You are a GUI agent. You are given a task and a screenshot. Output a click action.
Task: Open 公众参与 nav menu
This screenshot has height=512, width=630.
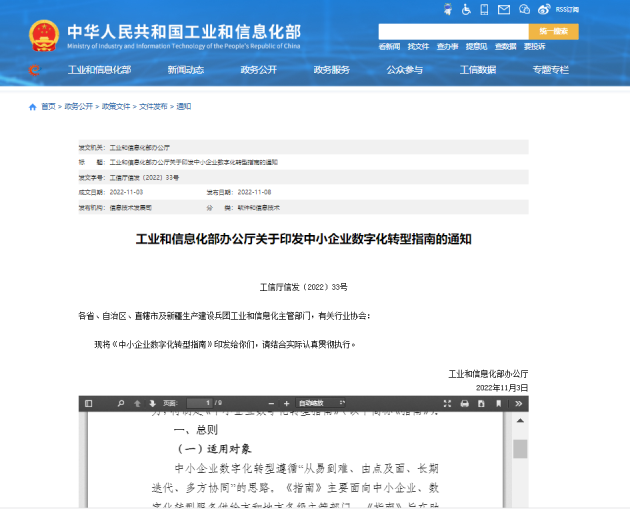[x=405, y=70]
